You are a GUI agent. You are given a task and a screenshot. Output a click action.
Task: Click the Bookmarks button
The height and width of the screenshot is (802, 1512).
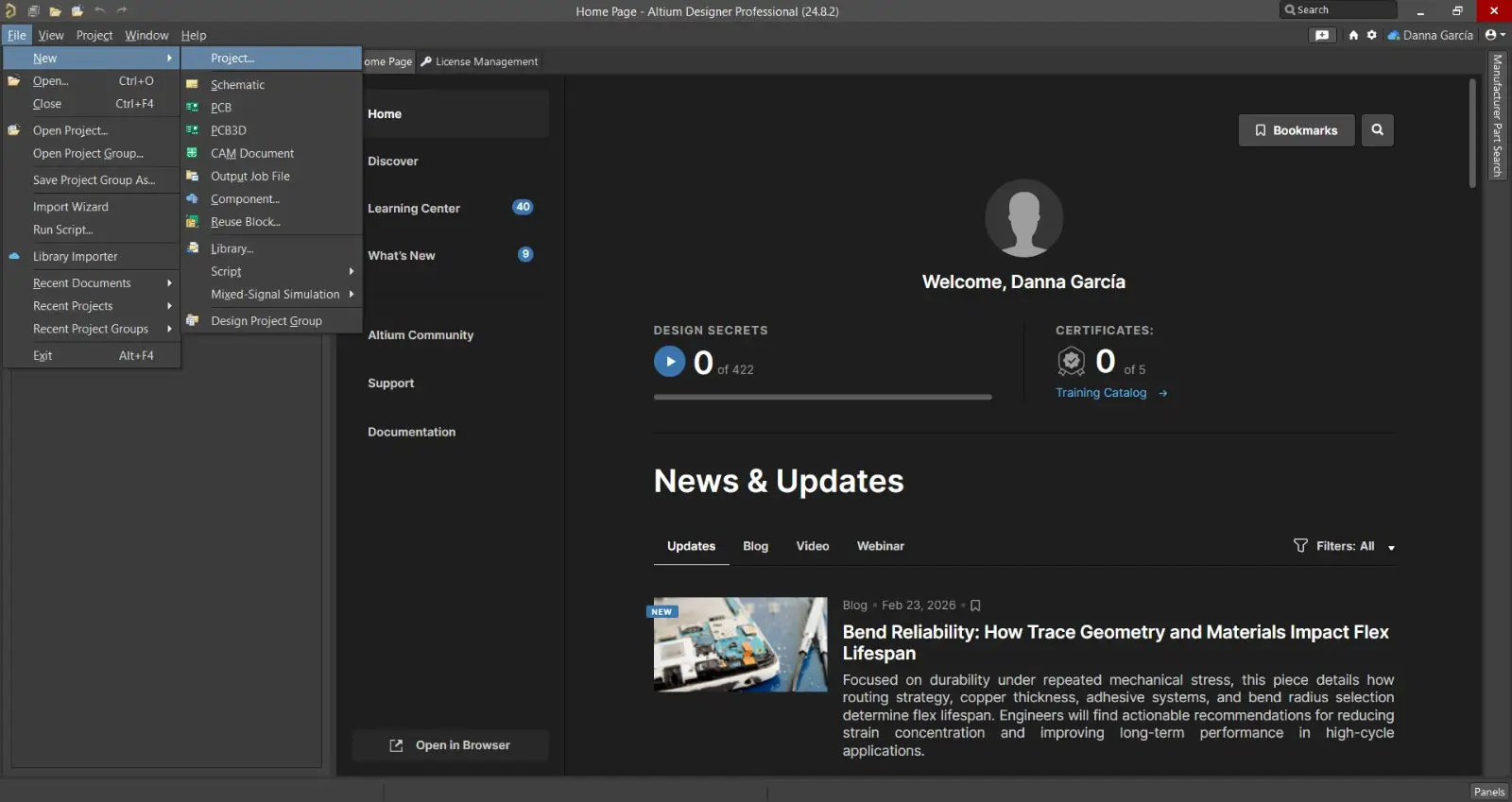1297,130
